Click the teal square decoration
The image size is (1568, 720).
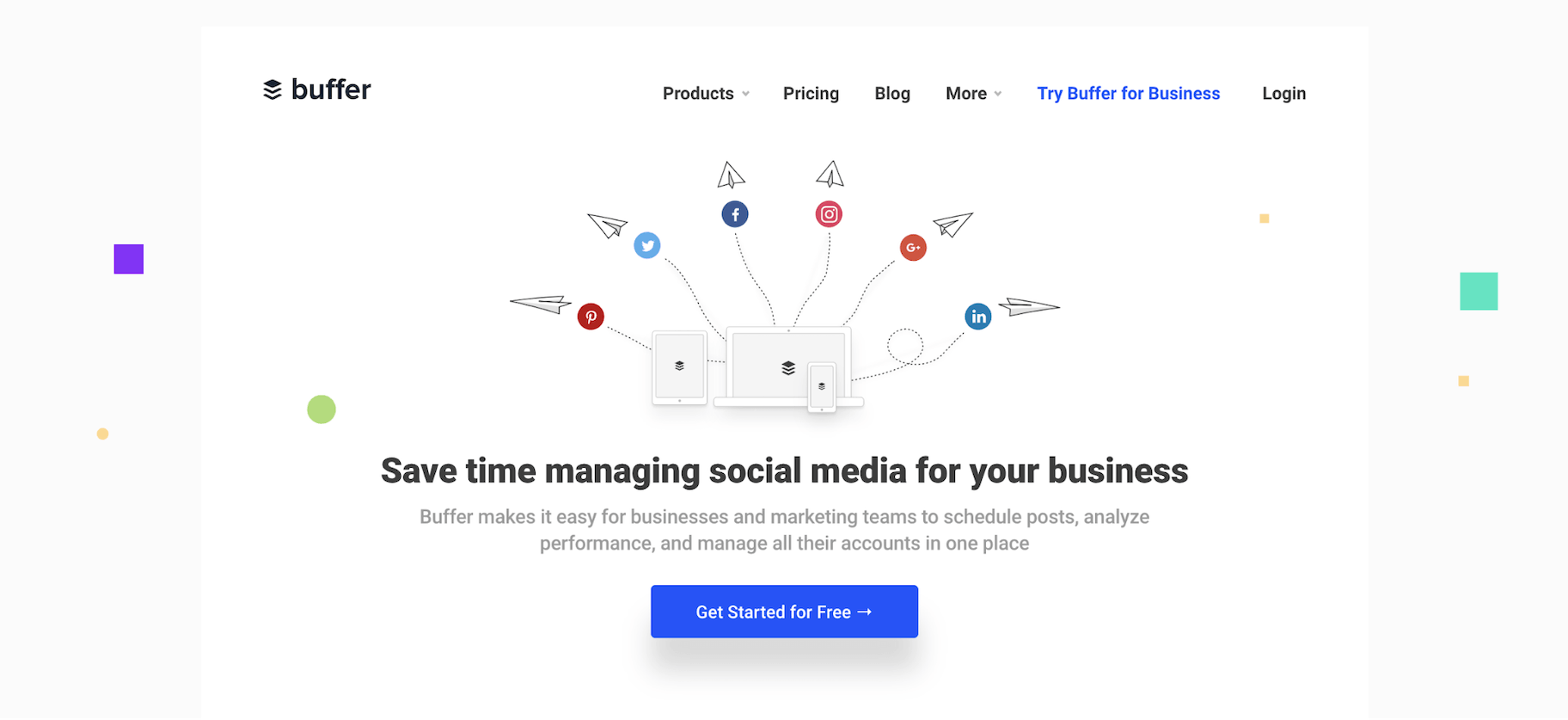(x=1479, y=292)
